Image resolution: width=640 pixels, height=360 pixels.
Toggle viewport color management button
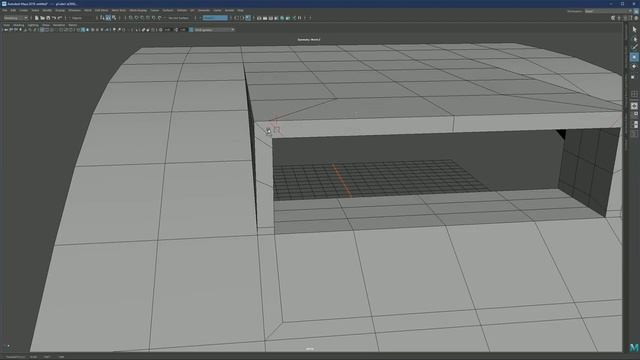tap(191, 30)
